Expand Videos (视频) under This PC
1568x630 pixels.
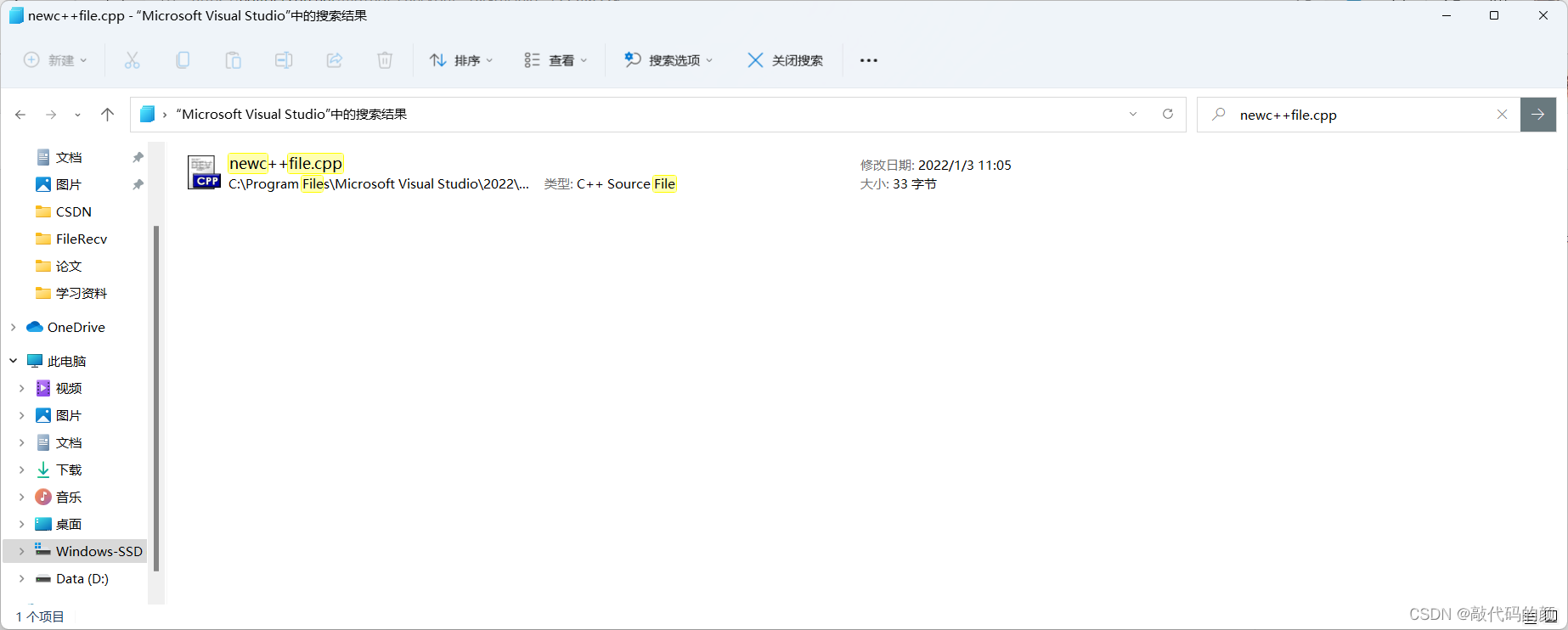[22, 389]
